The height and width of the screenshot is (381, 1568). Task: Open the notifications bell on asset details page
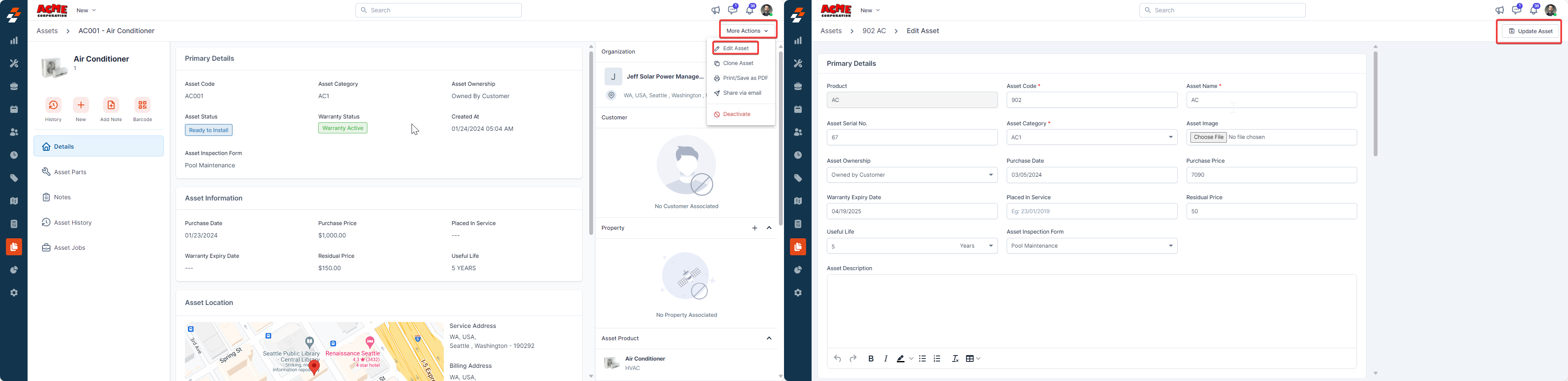click(x=750, y=10)
